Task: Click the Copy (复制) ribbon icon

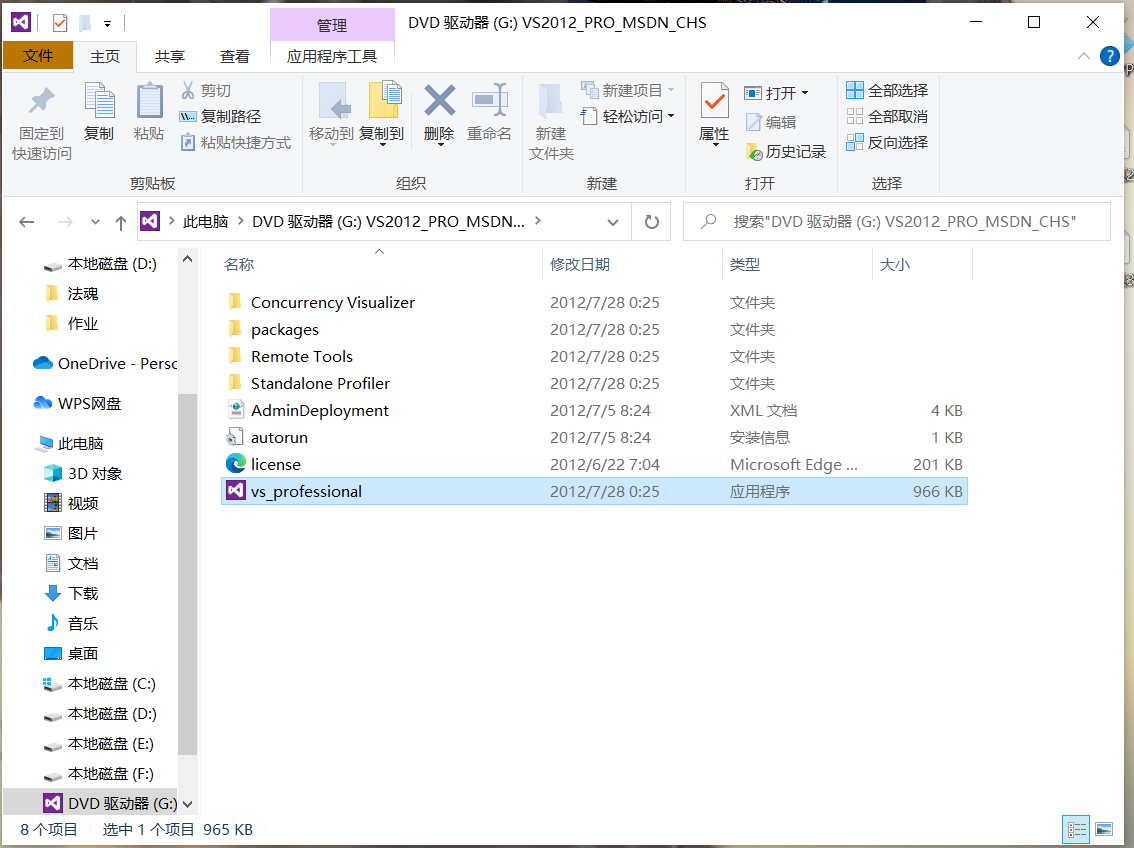Action: click(99, 100)
